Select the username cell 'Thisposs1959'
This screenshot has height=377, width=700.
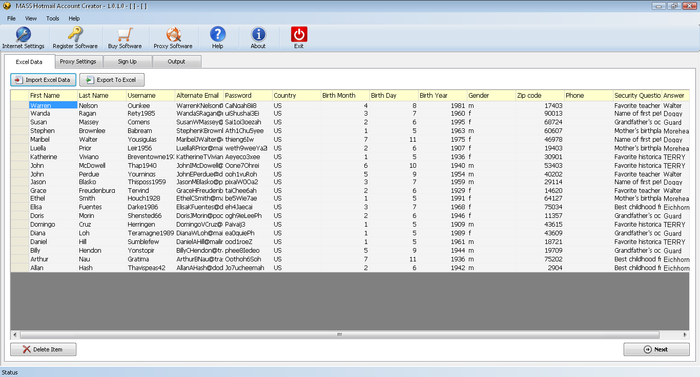coord(150,182)
